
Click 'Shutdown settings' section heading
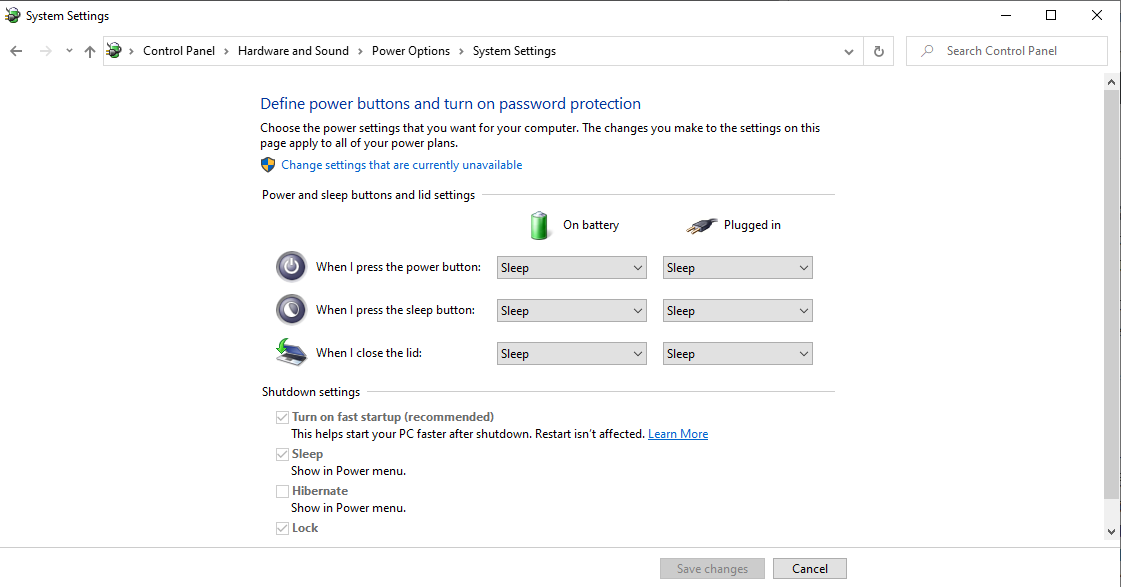311,392
